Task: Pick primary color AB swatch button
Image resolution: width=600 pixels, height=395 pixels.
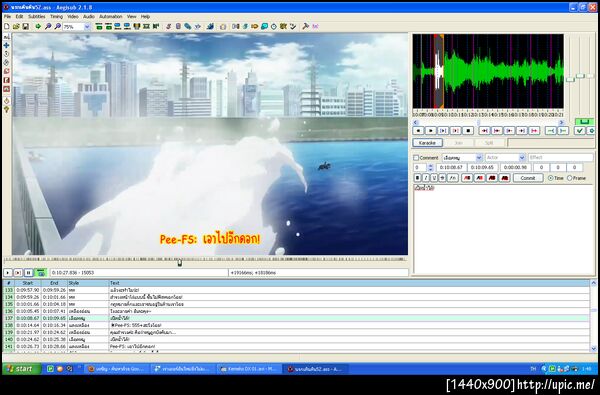Action: (467, 178)
